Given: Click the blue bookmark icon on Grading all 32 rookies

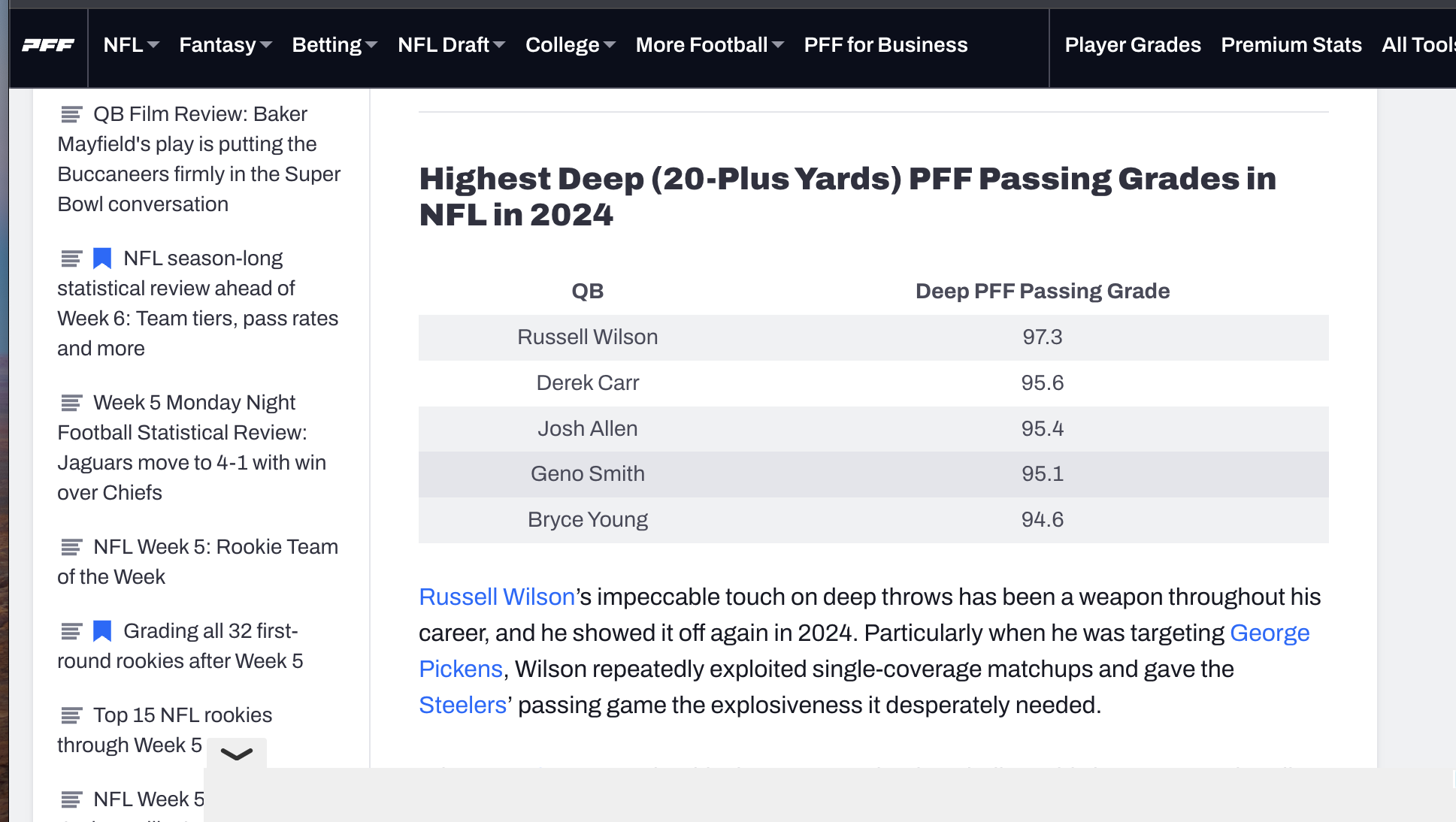Looking at the screenshot, I should (102, 631).
